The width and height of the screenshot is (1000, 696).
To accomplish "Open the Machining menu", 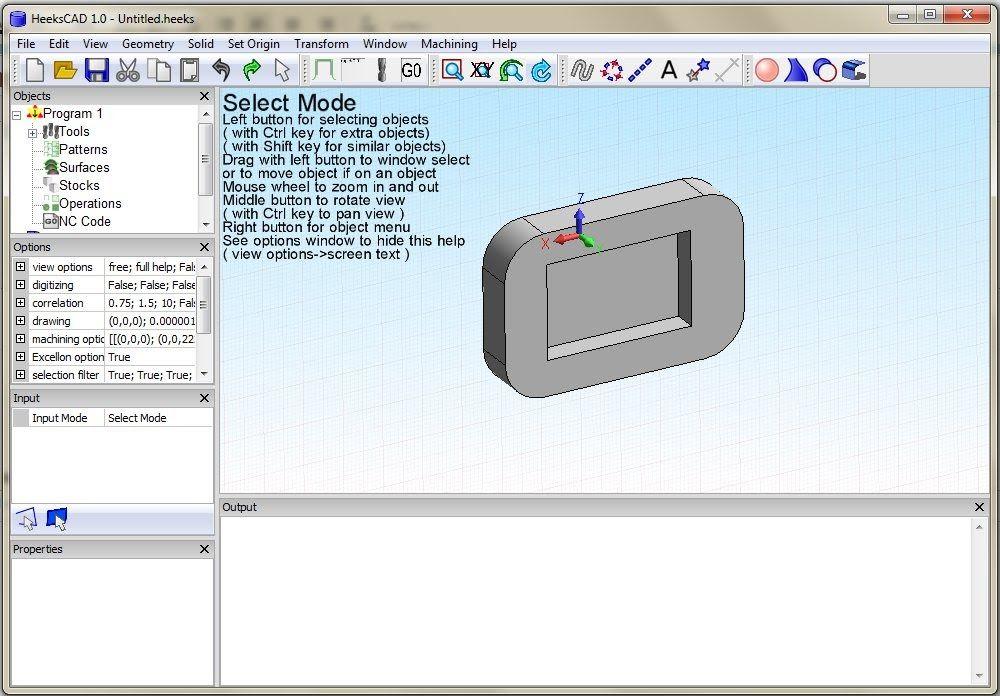I will [449, 44].
